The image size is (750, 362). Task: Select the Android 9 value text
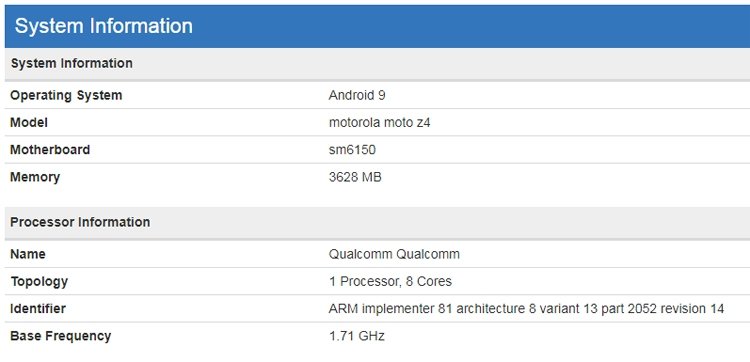click(357, 95)
